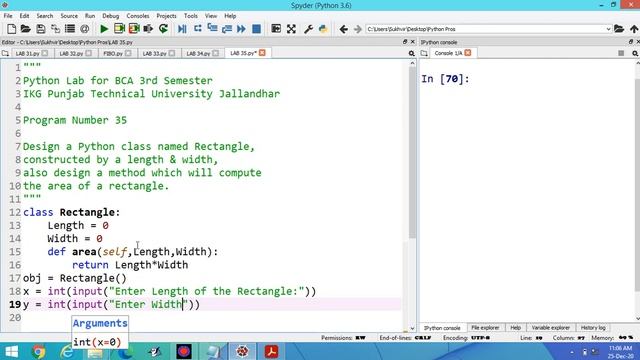Open the Debug menu
This screenshot has height=360, width=640.
[111, 16]
